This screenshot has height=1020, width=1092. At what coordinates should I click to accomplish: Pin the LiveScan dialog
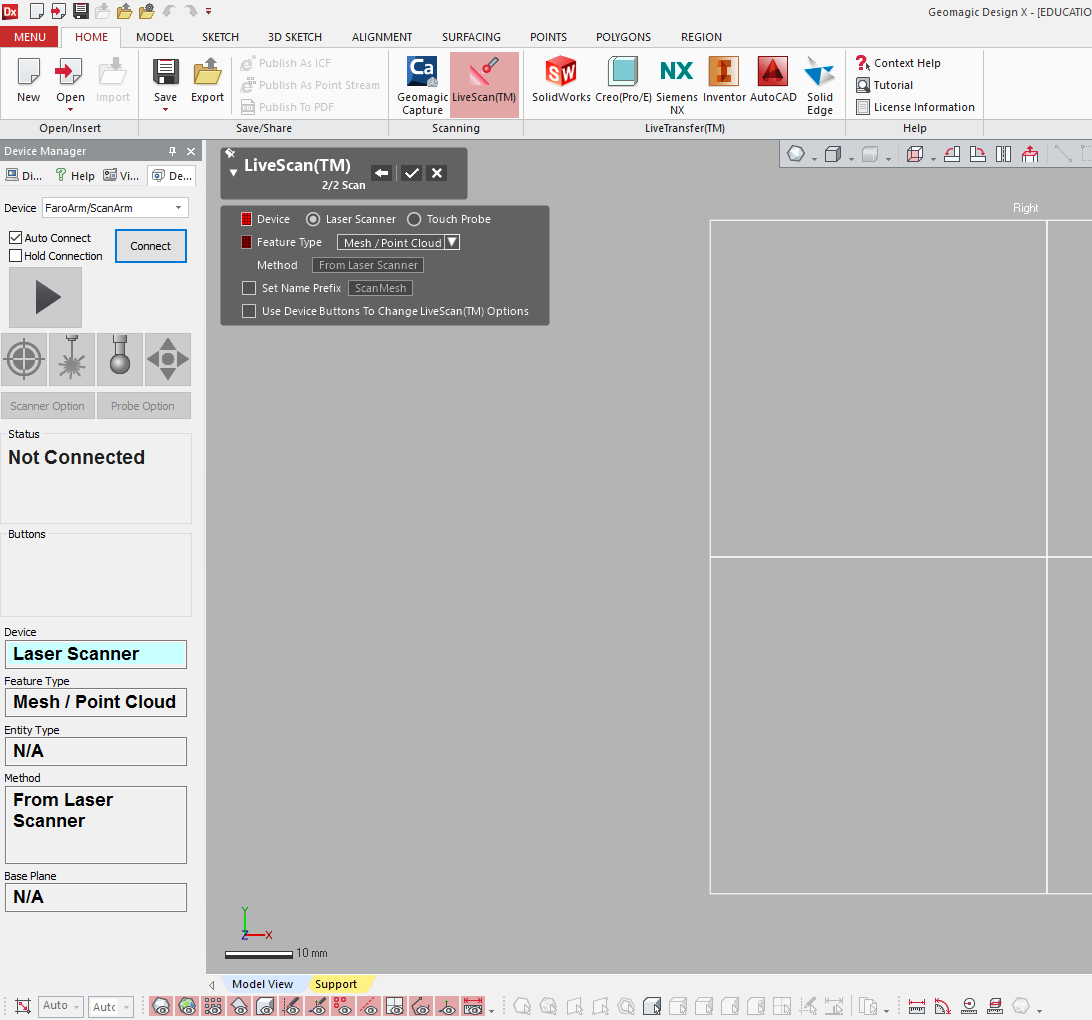click(230, 153)
